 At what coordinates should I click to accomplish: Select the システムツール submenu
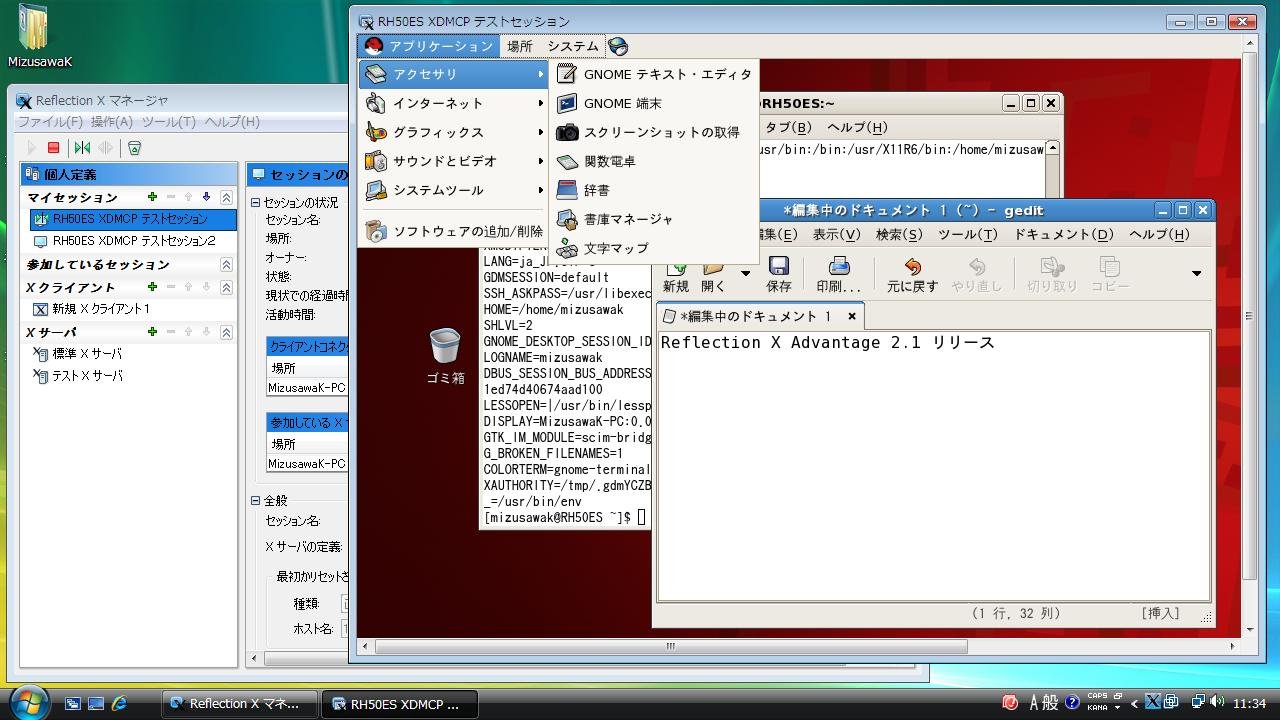click(454, 190)
